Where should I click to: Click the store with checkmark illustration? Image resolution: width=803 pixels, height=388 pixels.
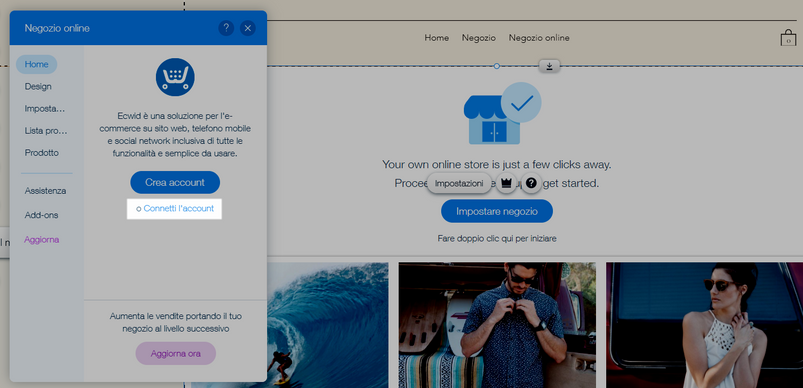click(x=502, y=114)
